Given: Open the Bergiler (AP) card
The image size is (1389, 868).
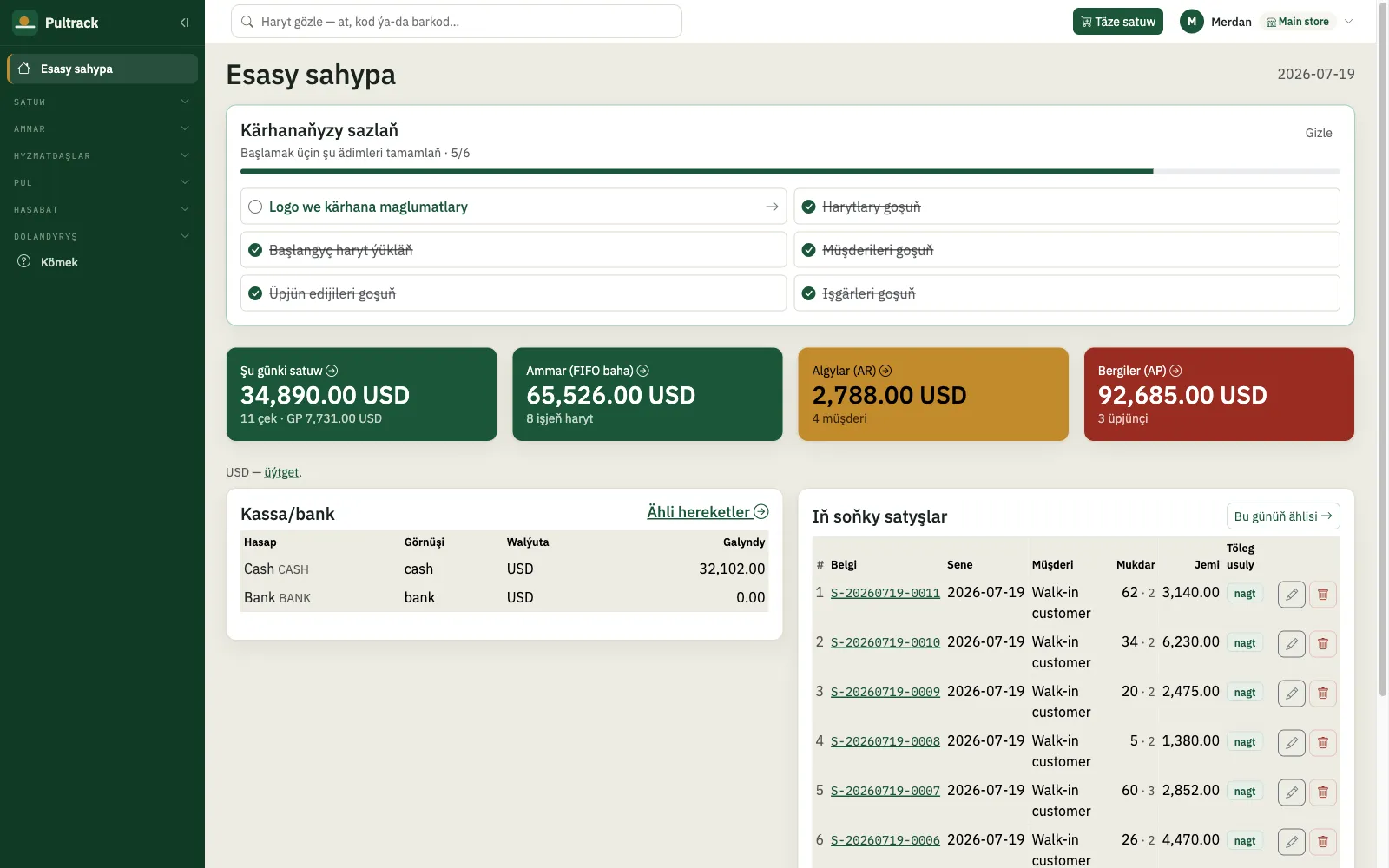Looking at the screenshot, I should tap(1219, 394).
